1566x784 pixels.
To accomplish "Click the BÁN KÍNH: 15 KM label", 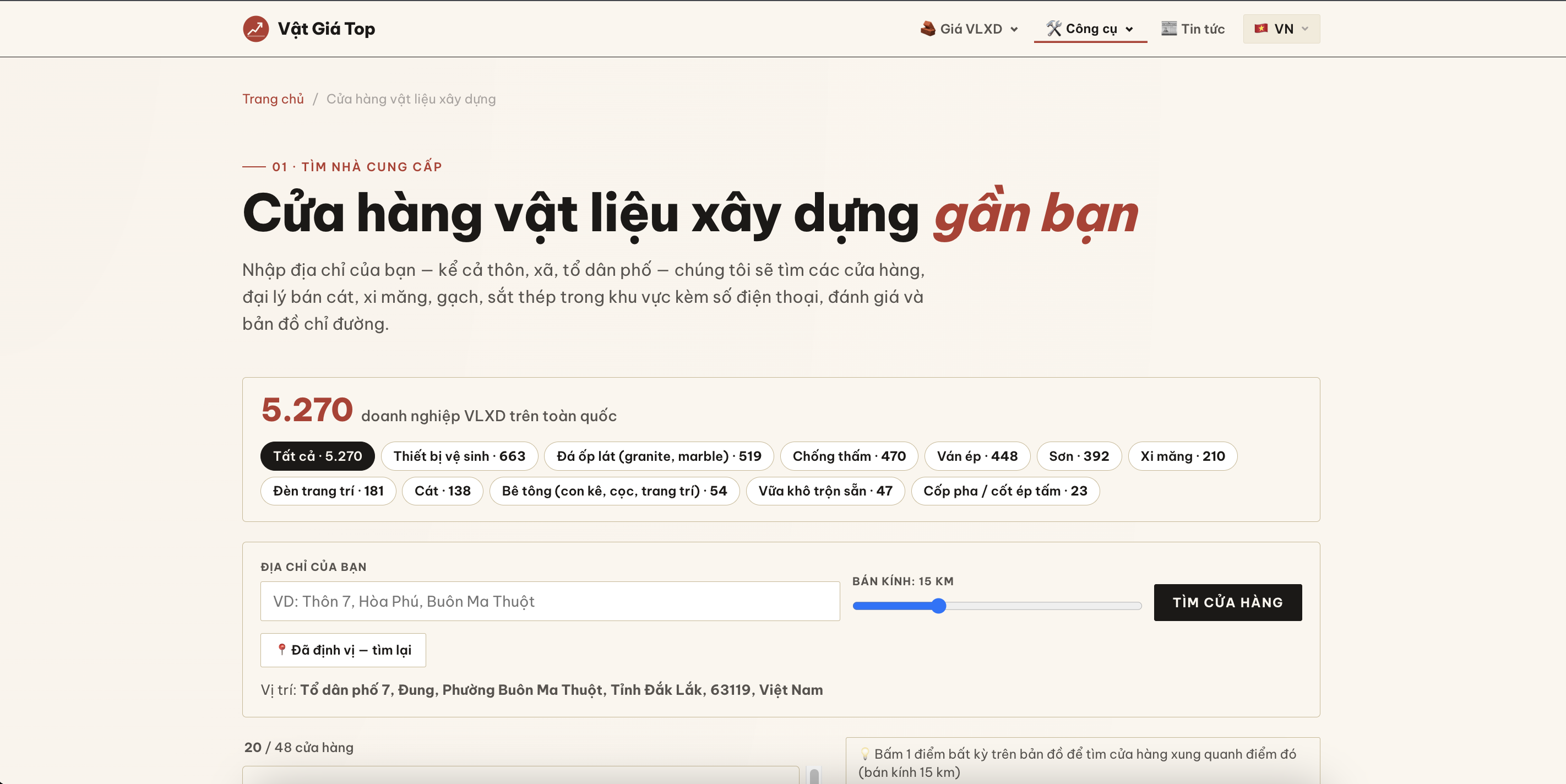I will [x=902, y=581].
